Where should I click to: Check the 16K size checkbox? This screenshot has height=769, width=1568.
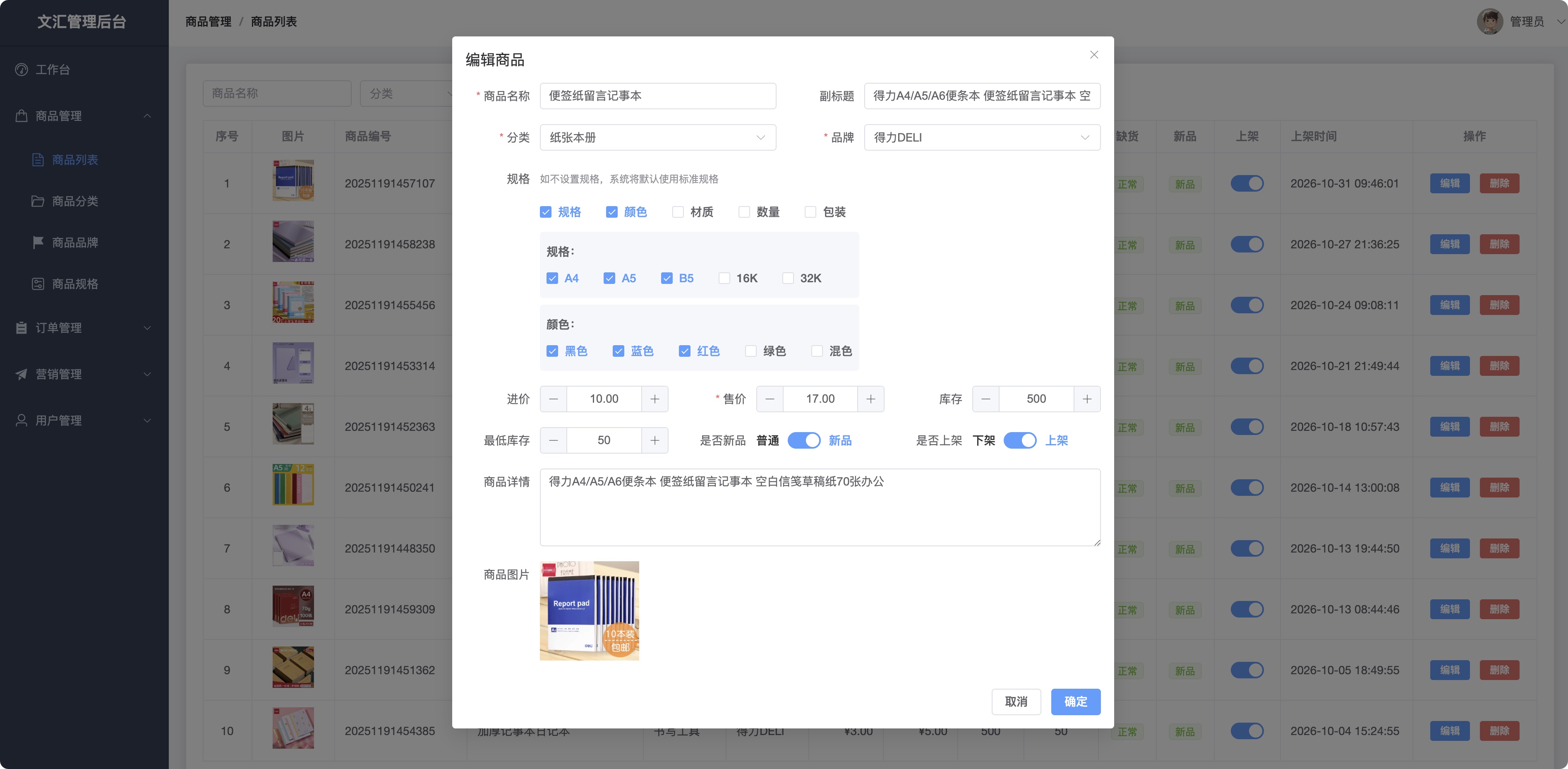[x=724, y=278]
